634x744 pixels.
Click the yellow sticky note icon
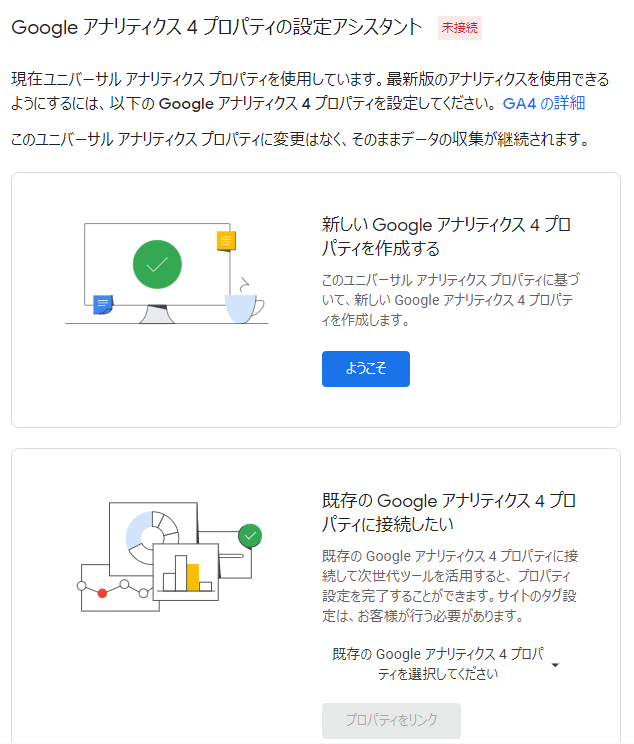click(x=226, y=241)
